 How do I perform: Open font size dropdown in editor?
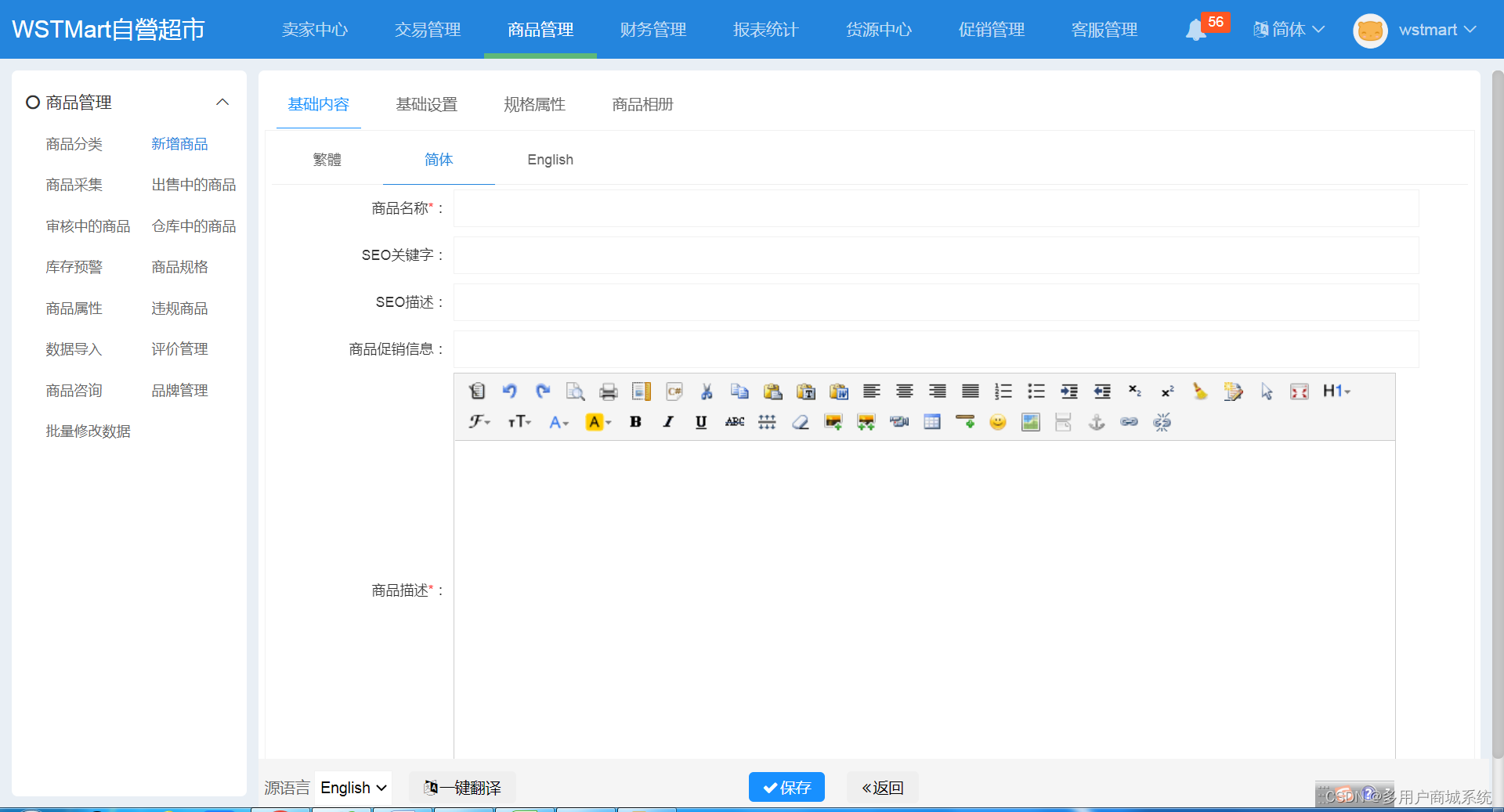pyautogui.click(x=519, y=422)
